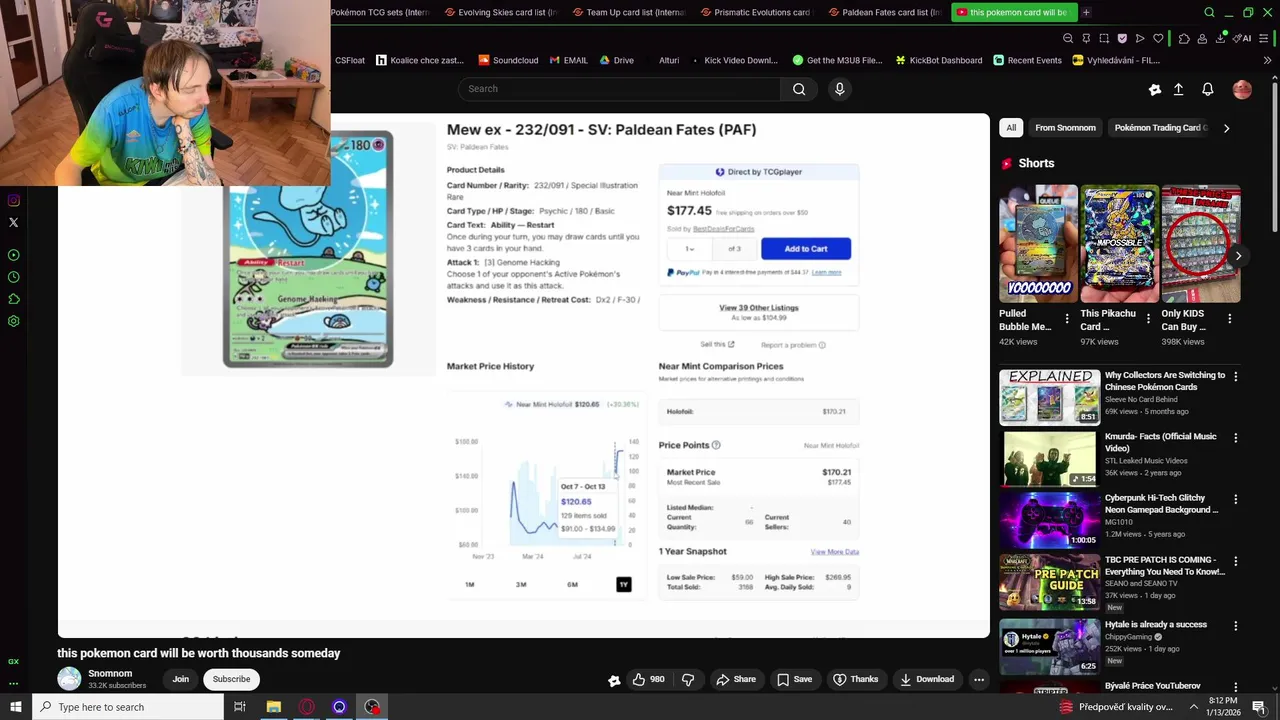This screenshot has width=1280, height=720.
Task: Show hidden bookmarks with double chevron
Action: [1268, 60]
